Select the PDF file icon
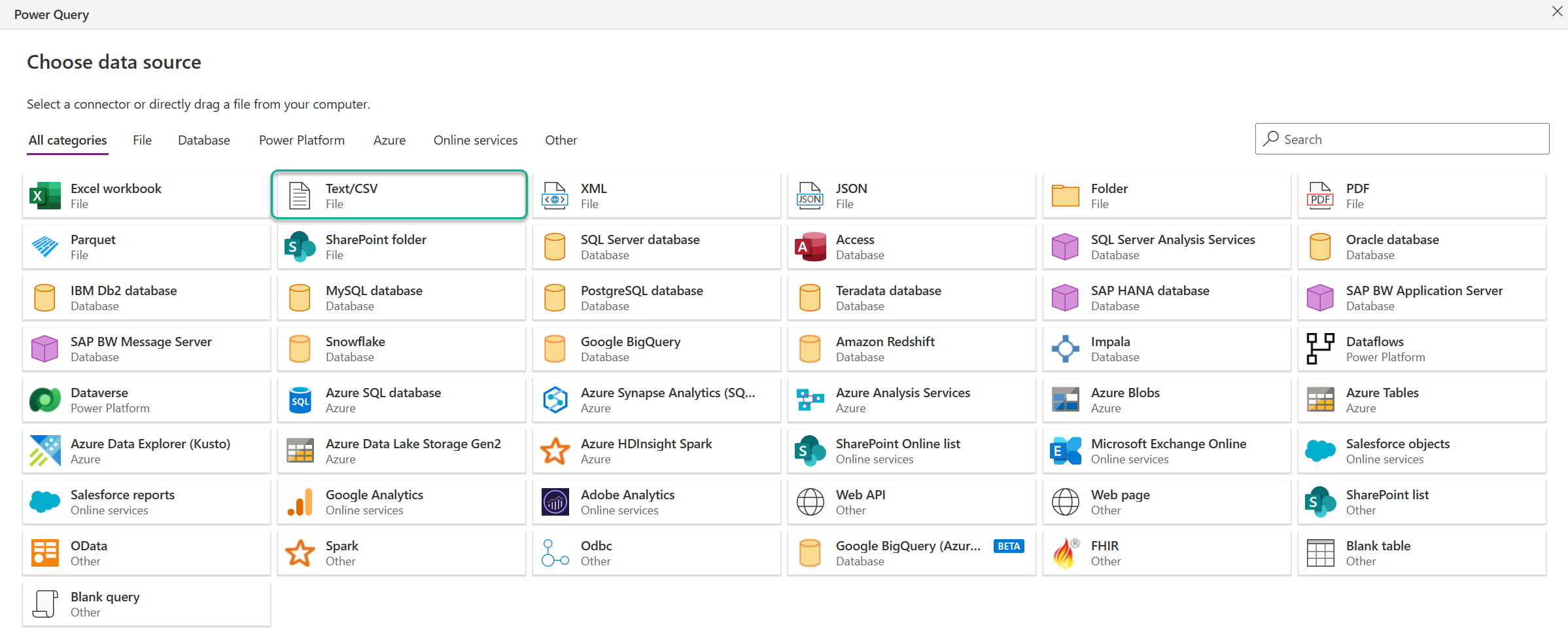Image resolution: width=1568 pixels, height=638 pixels. pos(1320,196)
